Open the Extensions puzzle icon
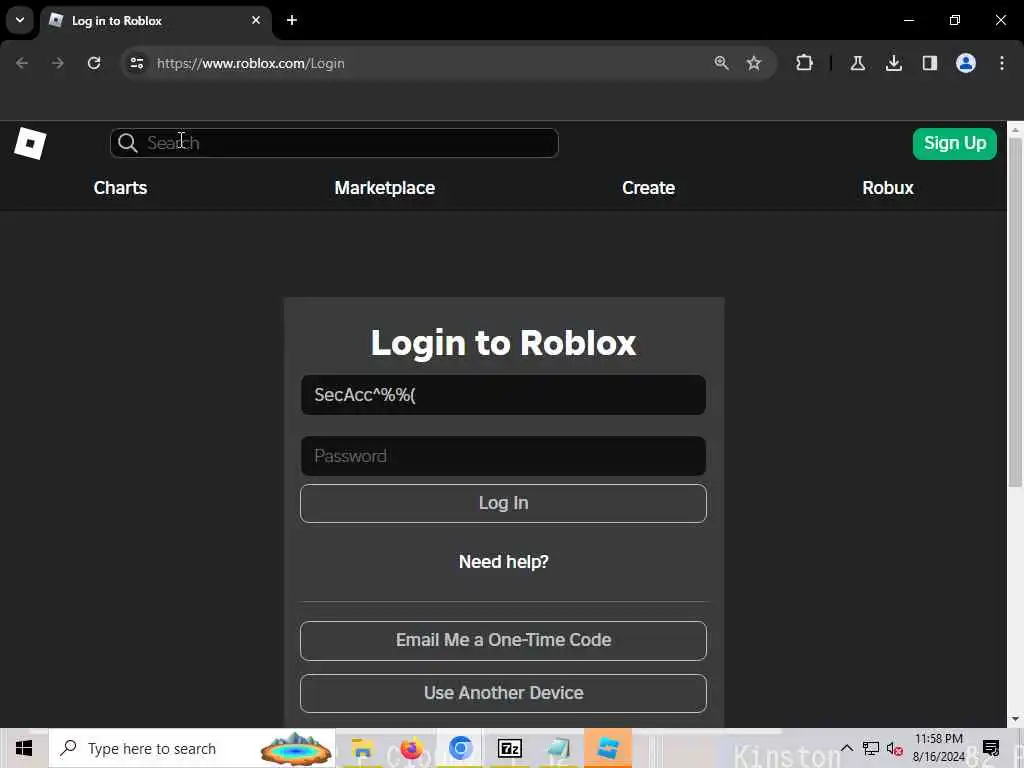 click(805, 63)
